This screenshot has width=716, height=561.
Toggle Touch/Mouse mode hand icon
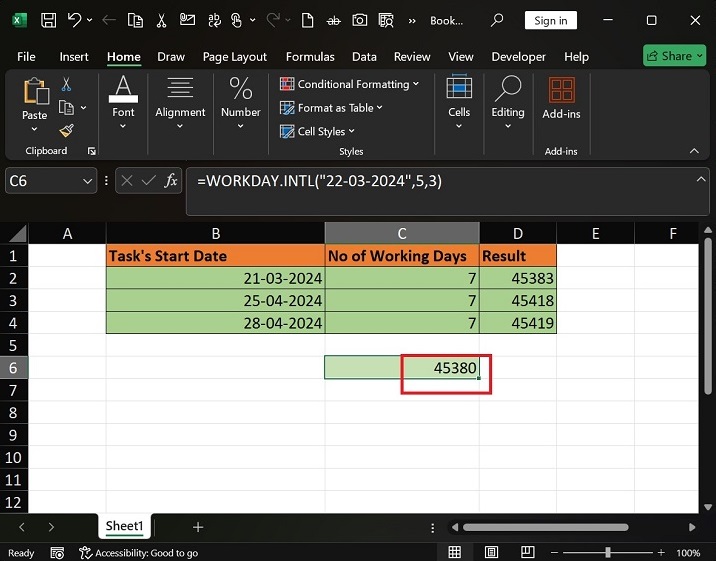click(236, 21)
